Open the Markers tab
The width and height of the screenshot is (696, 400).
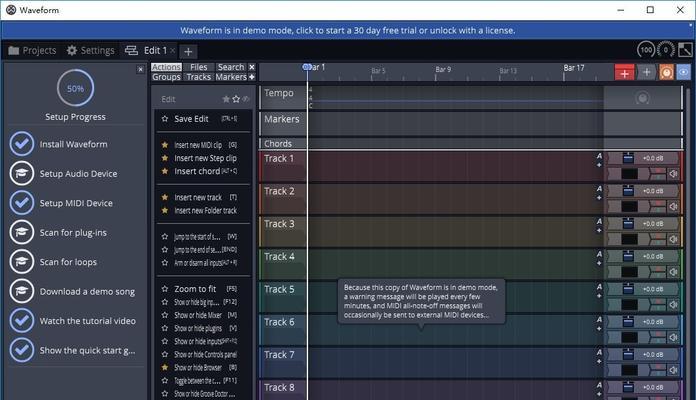[231, 77]
